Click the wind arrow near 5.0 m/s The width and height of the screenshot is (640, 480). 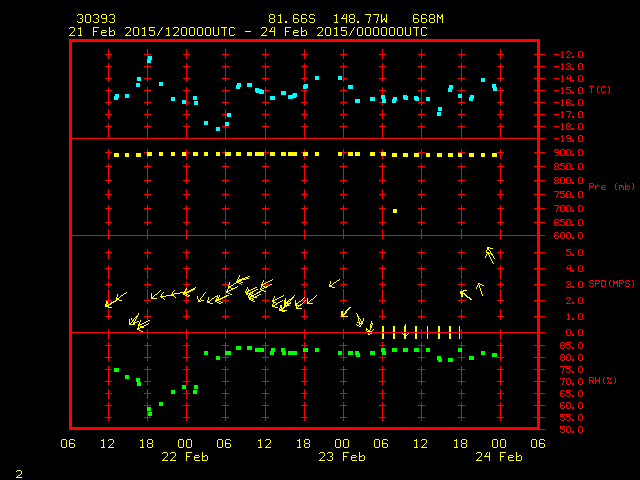point(490,255)
